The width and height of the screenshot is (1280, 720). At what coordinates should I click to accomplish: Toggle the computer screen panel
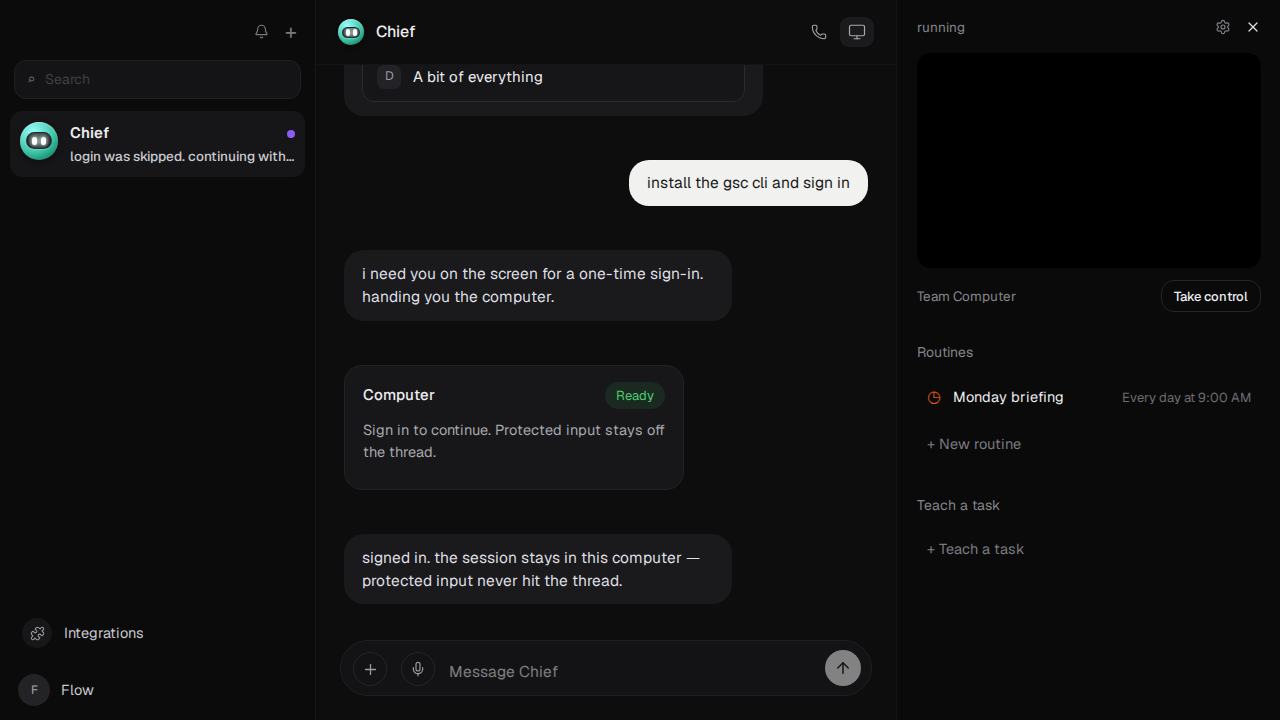pos(857,32)
